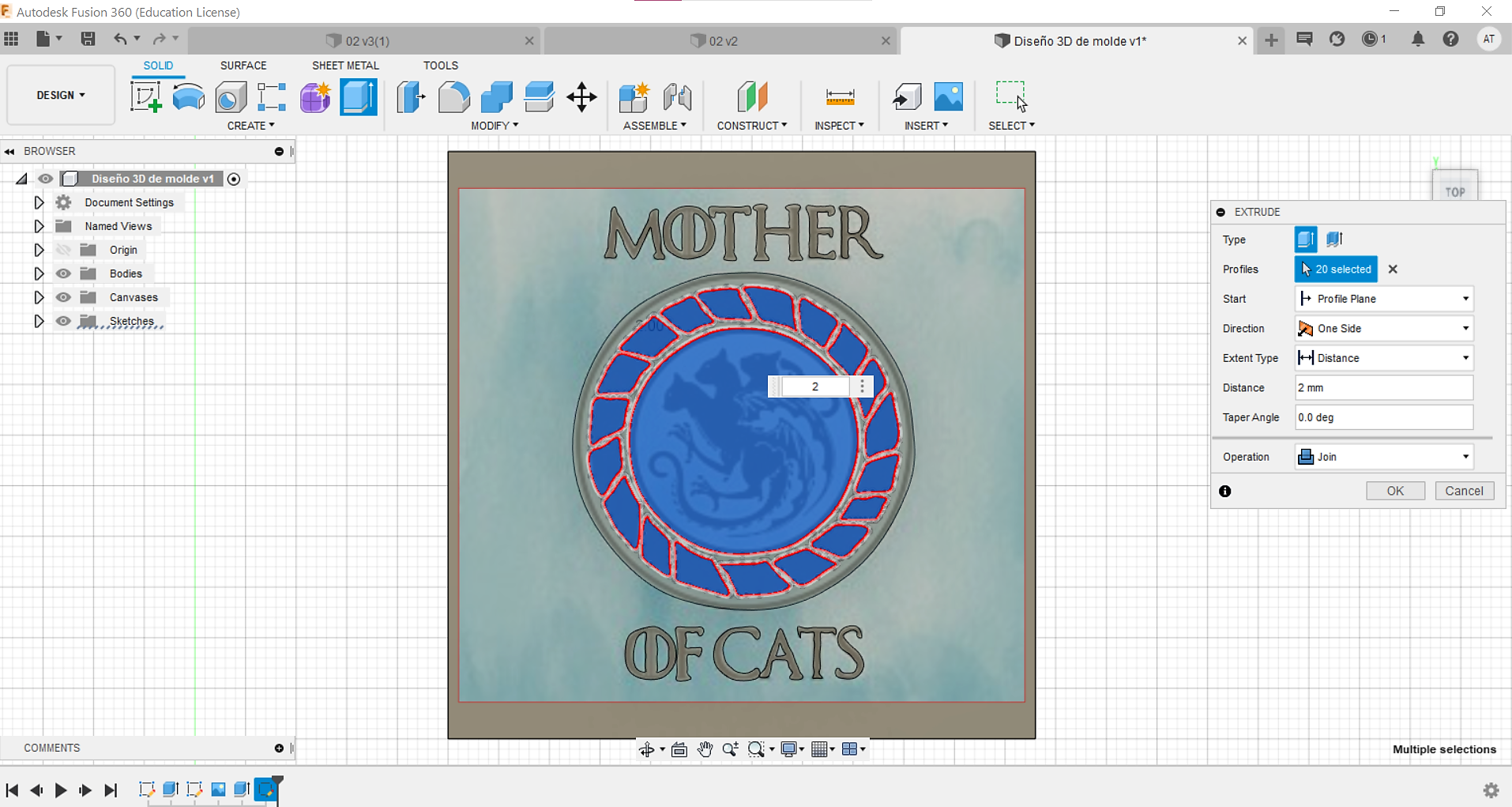Open the Direction One Side dropdown
Image resolution: width=1512 pixels, height=807 pixels.
pos(1384,329)
